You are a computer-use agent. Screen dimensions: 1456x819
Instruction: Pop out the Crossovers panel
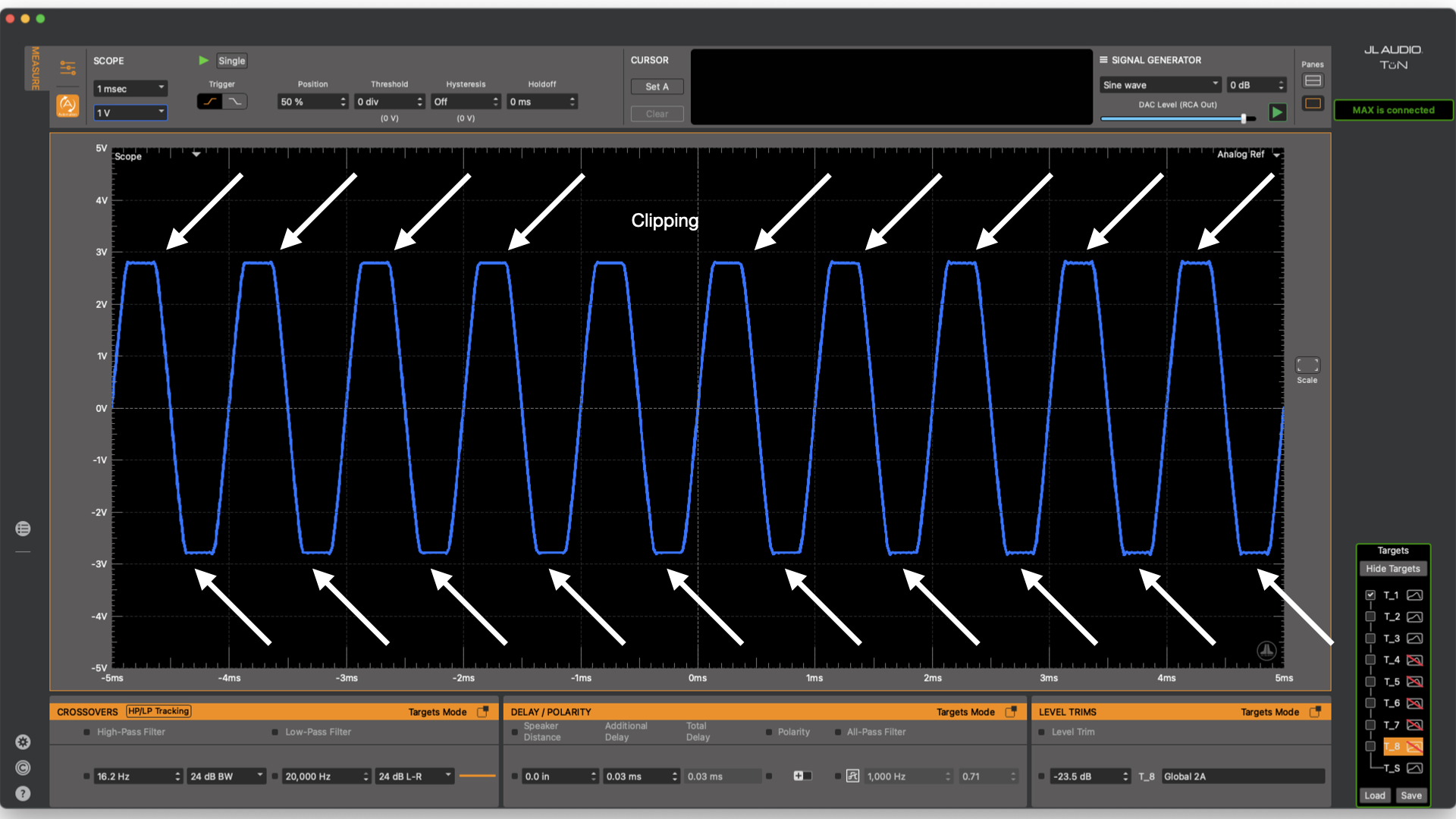482,711
